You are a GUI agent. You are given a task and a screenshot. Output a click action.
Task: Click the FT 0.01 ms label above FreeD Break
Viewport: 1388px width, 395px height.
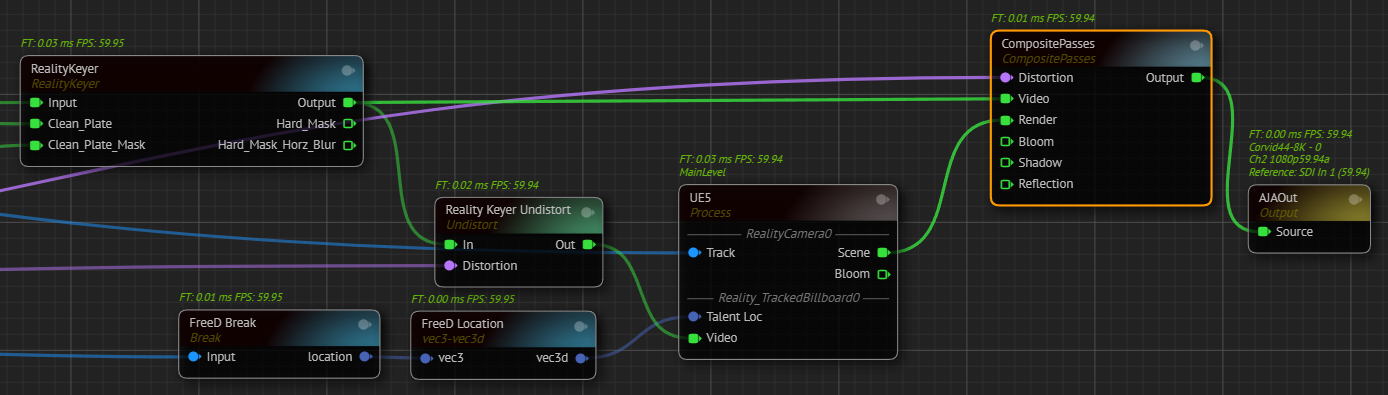(231, 298)
